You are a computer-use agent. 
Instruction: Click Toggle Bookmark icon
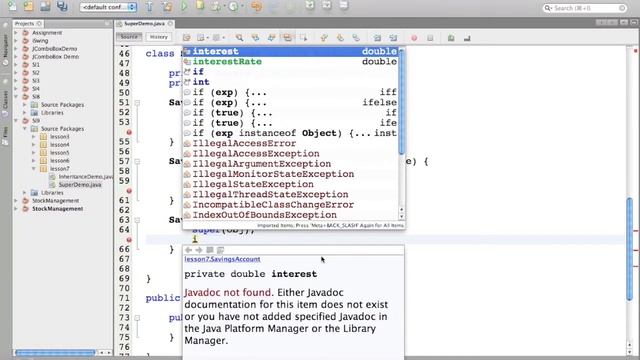click(x=356, y=38)
